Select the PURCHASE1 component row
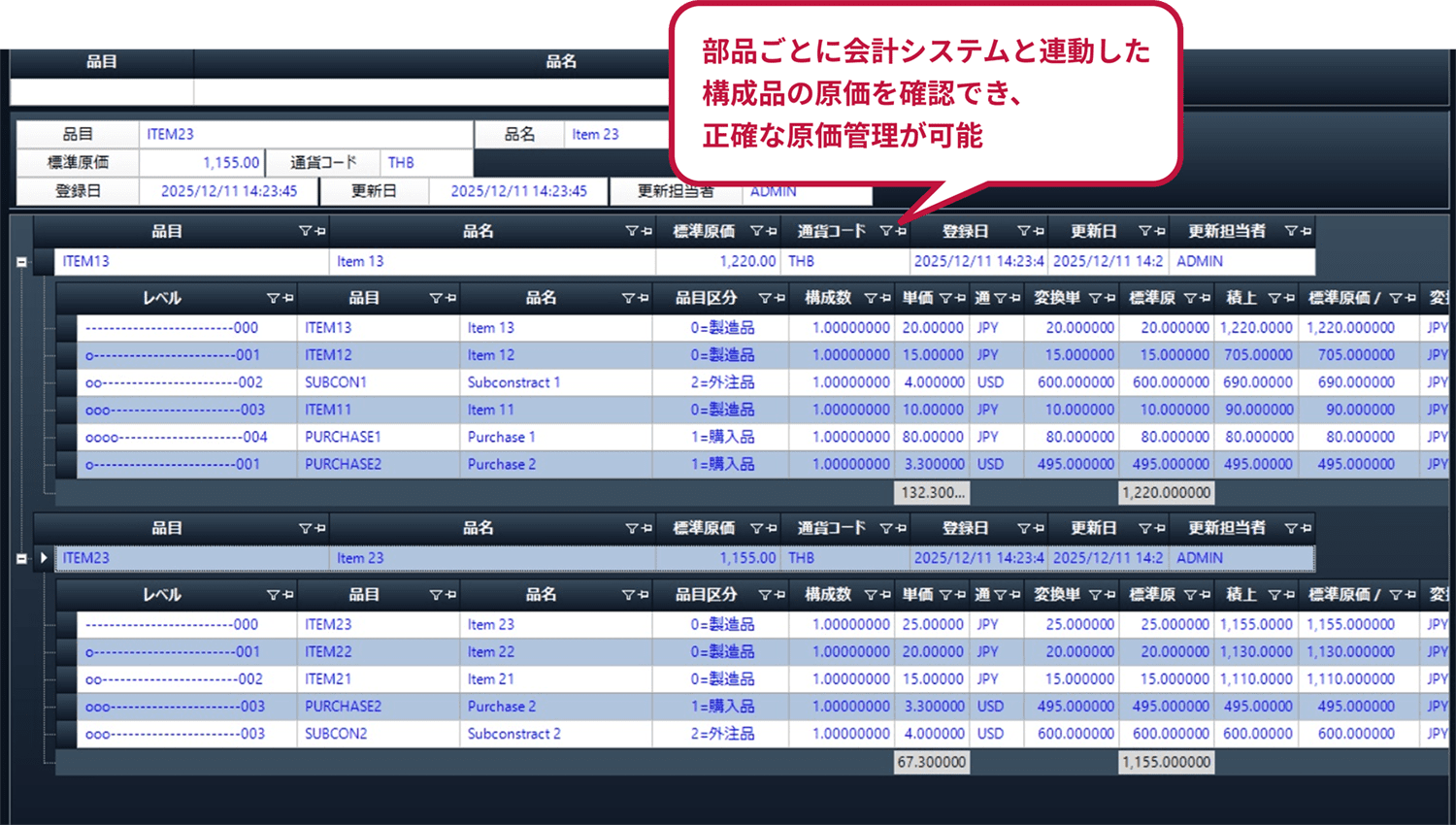The width and height of the screenshot is (1456, 825). [x=343, y=437]
